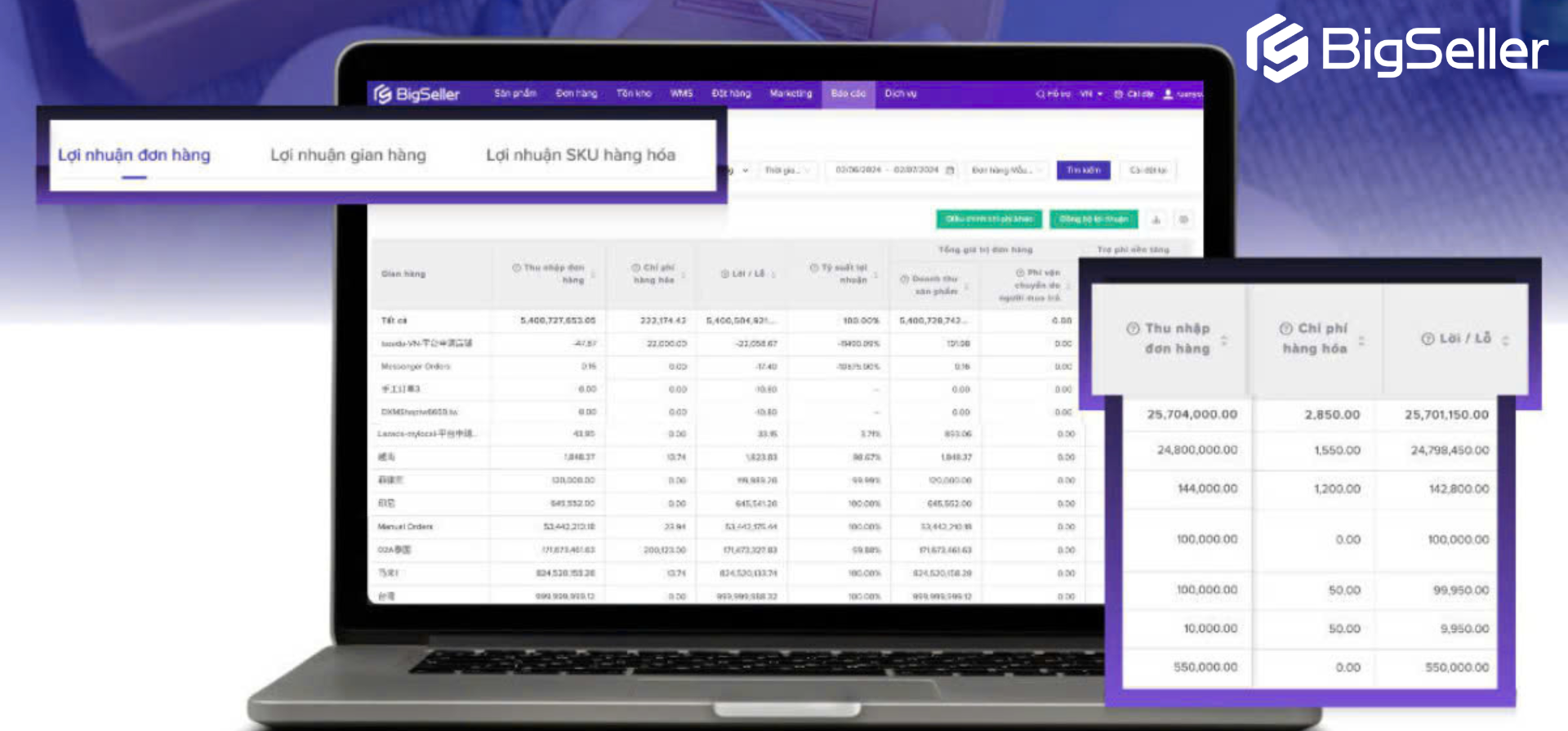Click the date range input field
Image resolution: width=1568 pixels, height=731 pixels.
886,170
